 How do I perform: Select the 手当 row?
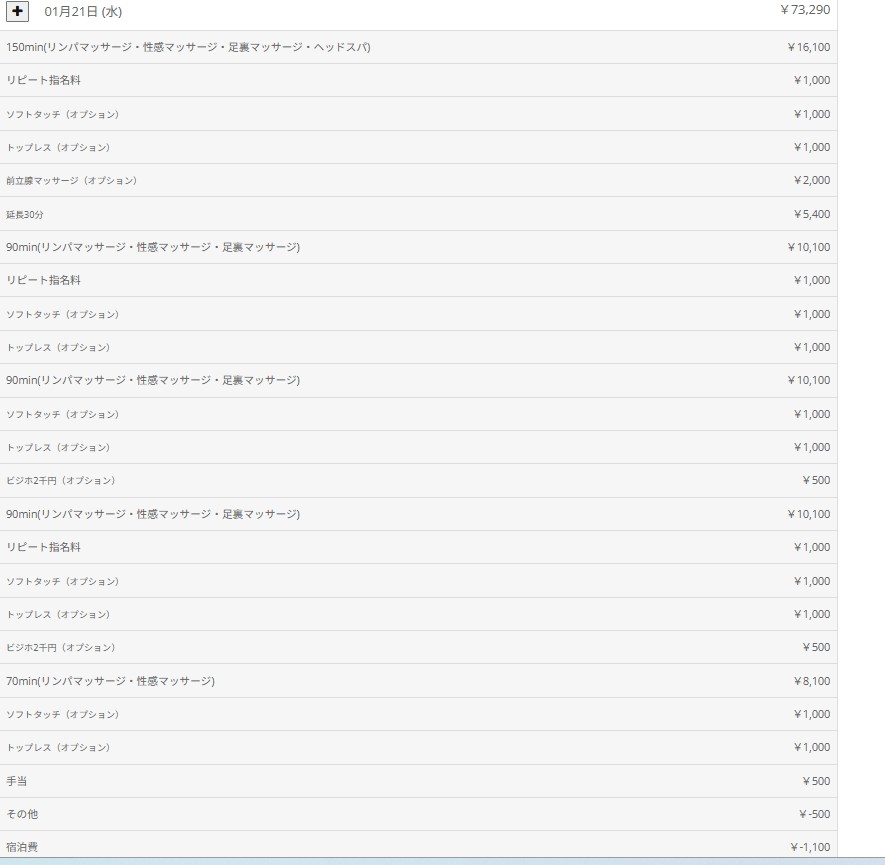pos(17,781)
